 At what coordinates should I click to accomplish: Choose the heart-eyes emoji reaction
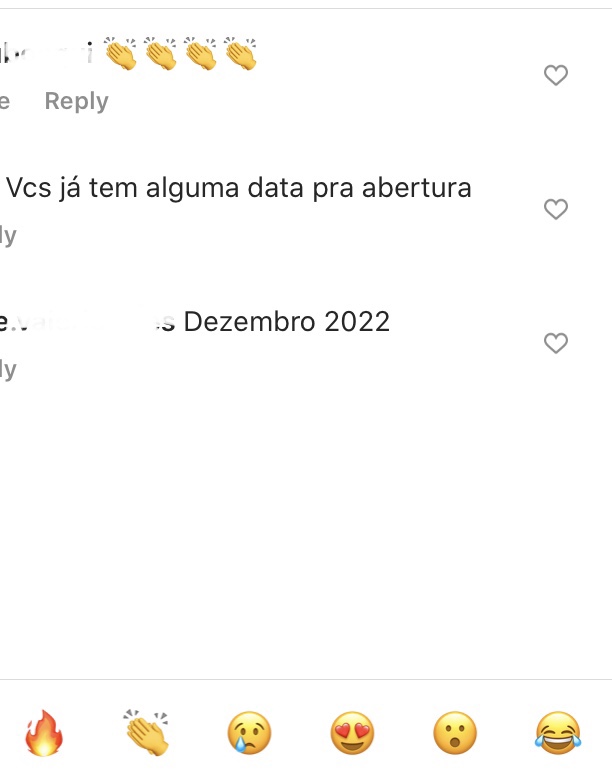(352, 733)
